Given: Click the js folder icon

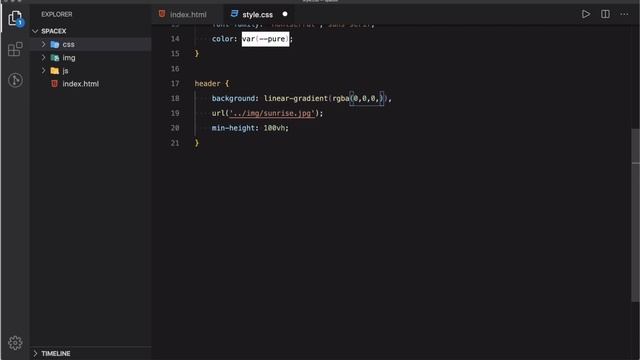Looking at the screenshot, I should click(55, 71).
